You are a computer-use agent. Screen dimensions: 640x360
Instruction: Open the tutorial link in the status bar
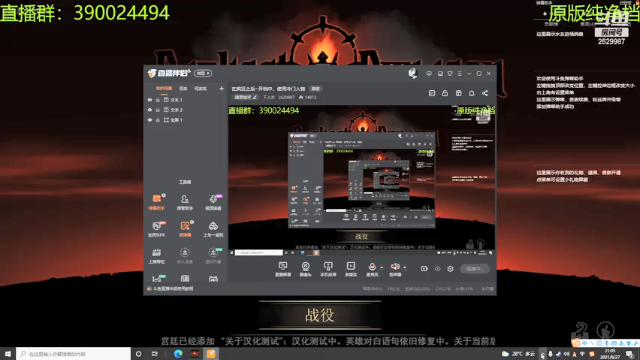(x=171, y=289)
